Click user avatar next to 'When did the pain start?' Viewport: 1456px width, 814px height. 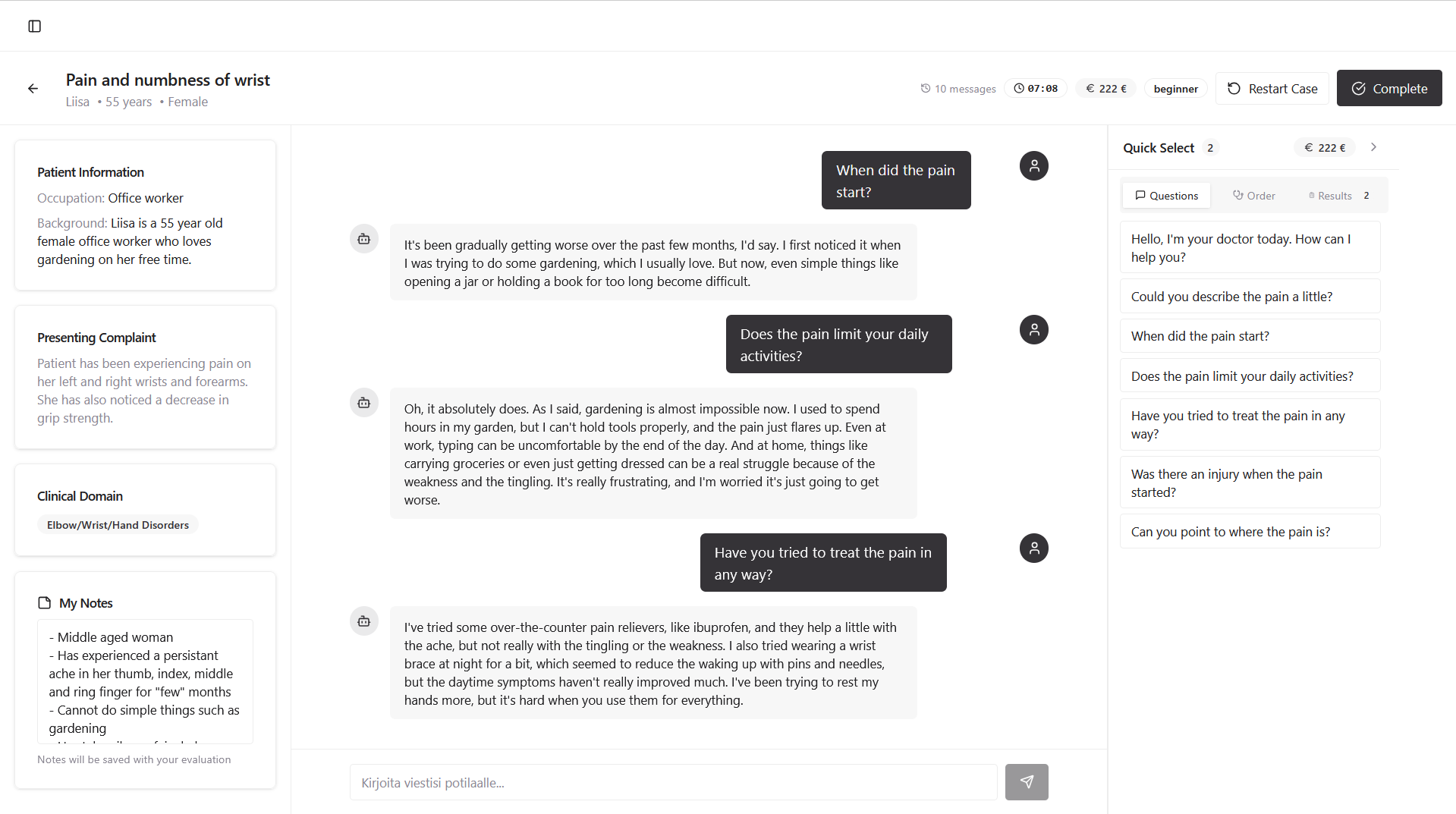click(x=1033, y=166)
